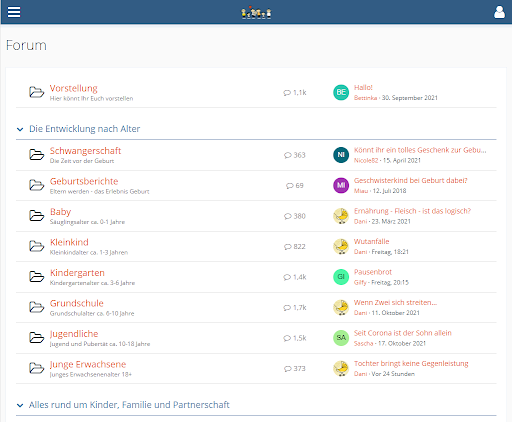
Task: Open the Grundschule forum
Action: click(x=77, y=303)
